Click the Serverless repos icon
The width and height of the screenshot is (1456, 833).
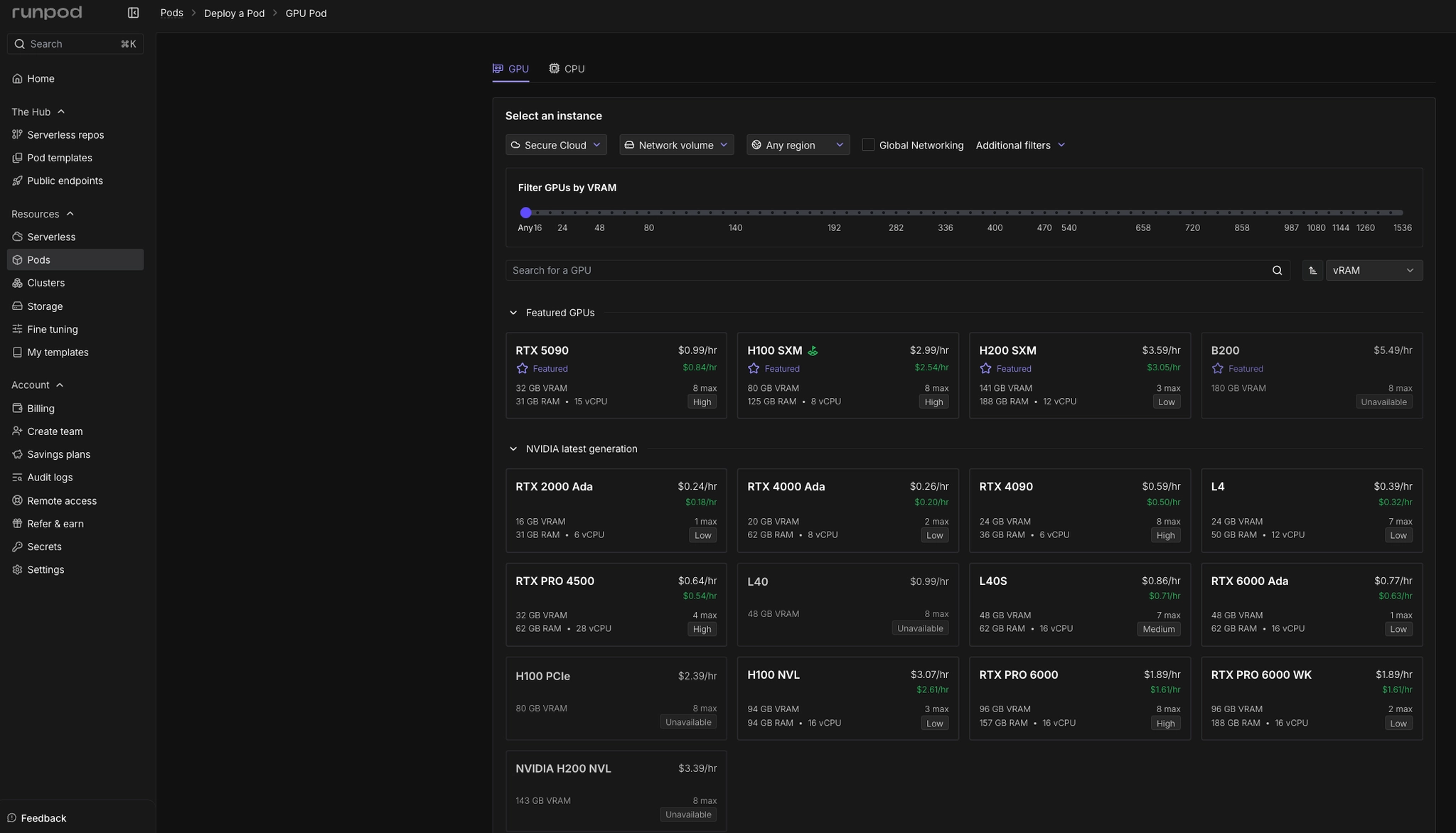coord(17,135)
